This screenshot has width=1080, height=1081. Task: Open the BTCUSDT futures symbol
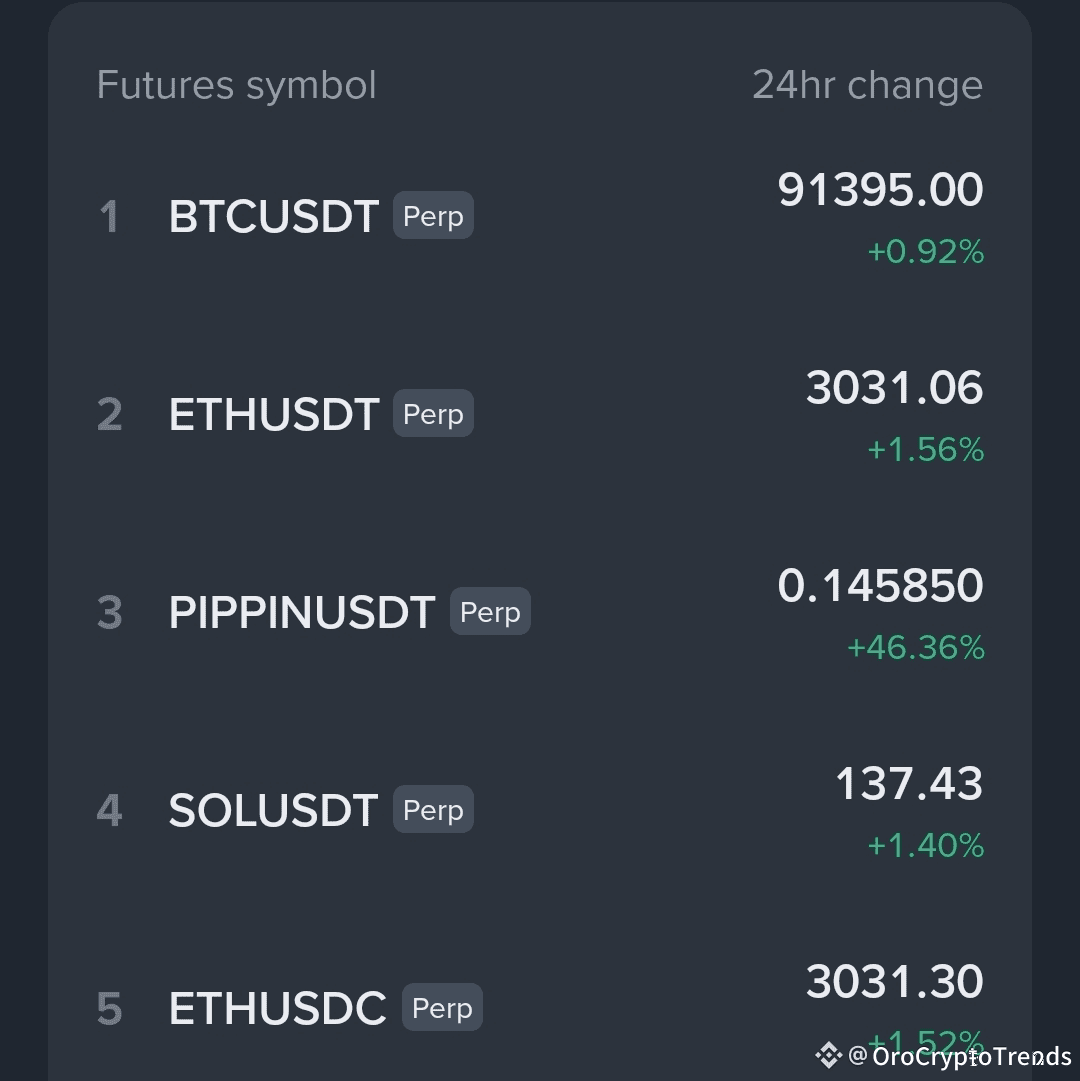pos(273,216)
